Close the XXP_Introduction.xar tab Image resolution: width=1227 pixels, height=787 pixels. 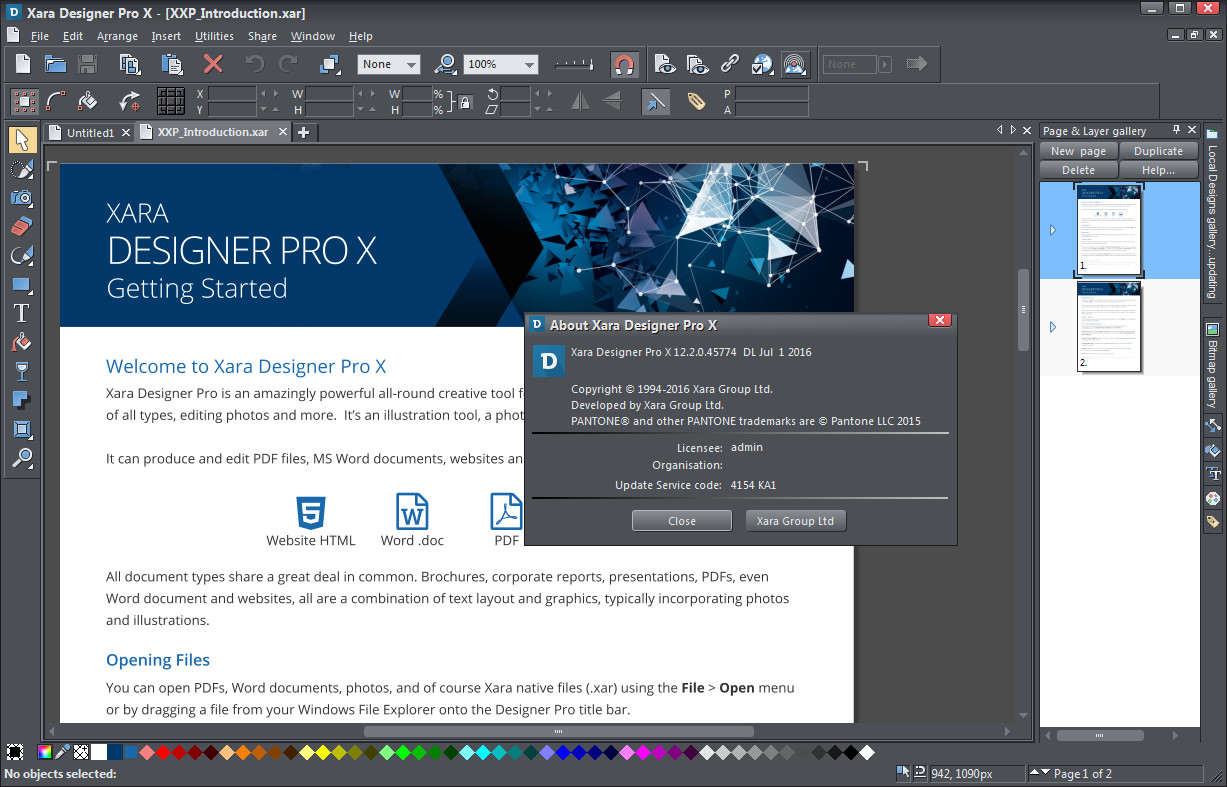coord(283,132)
